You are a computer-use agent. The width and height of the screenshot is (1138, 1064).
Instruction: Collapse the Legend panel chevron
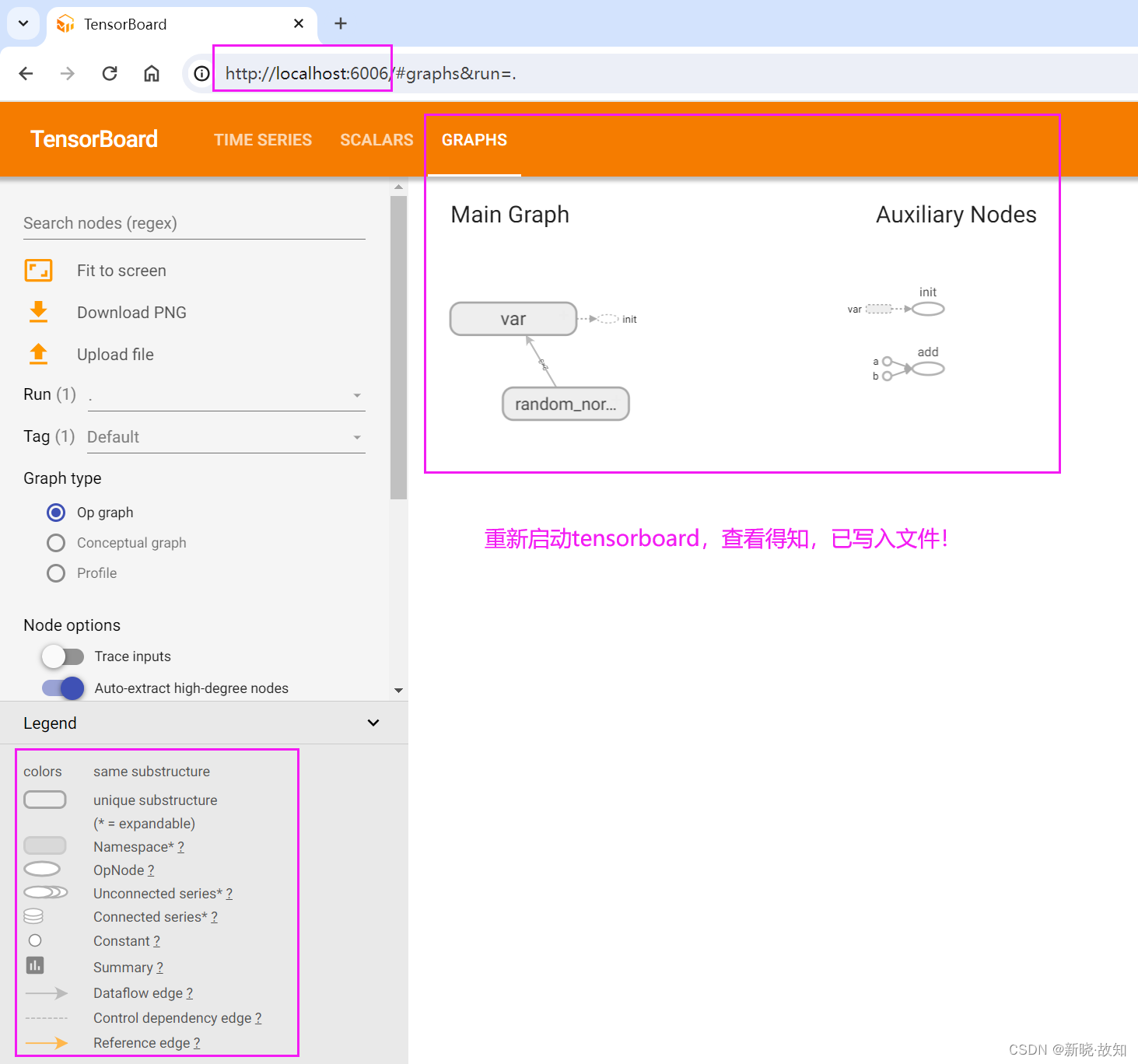pos(373,723)
